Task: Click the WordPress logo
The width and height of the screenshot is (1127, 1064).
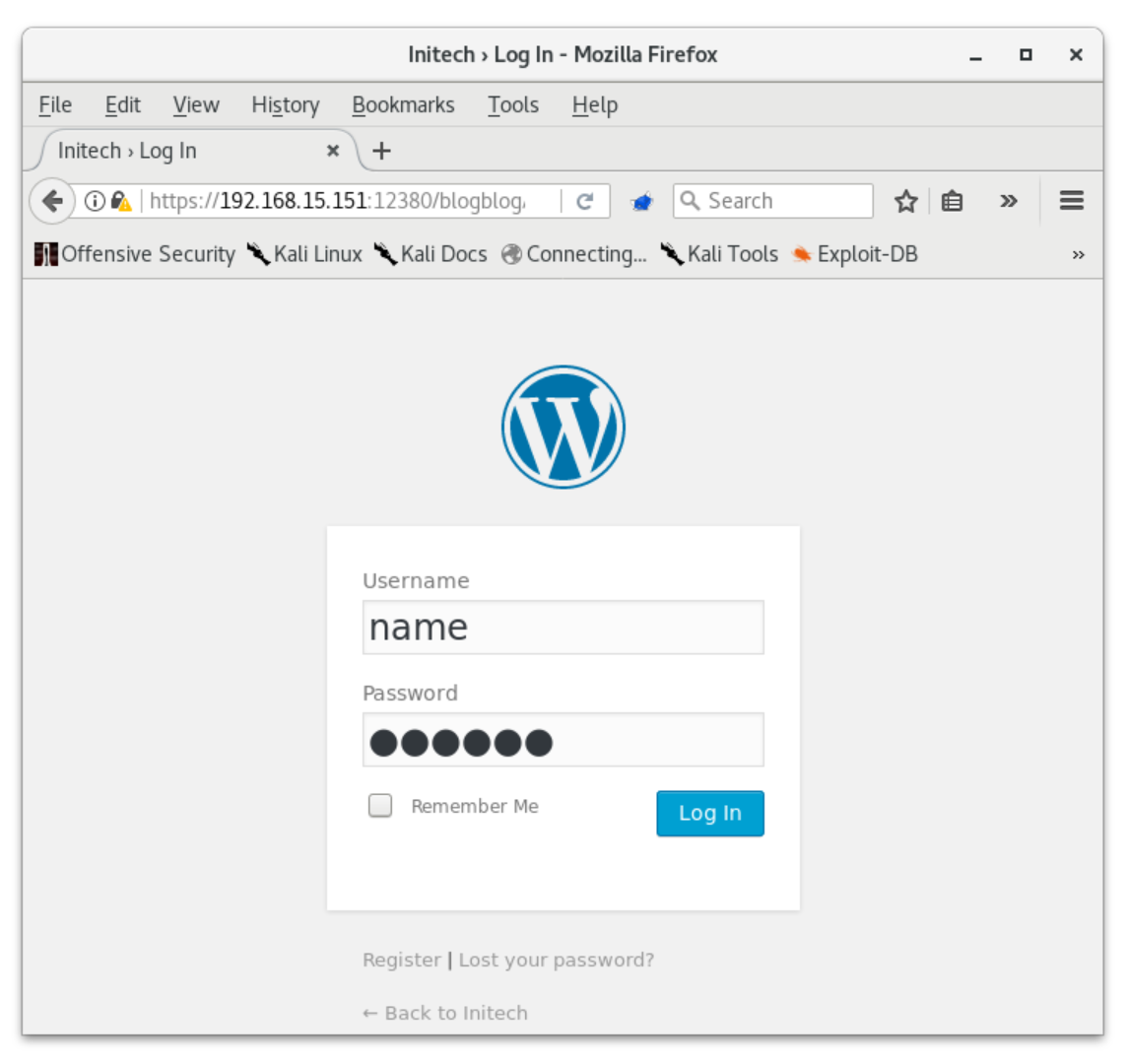Action: (563, 427)
